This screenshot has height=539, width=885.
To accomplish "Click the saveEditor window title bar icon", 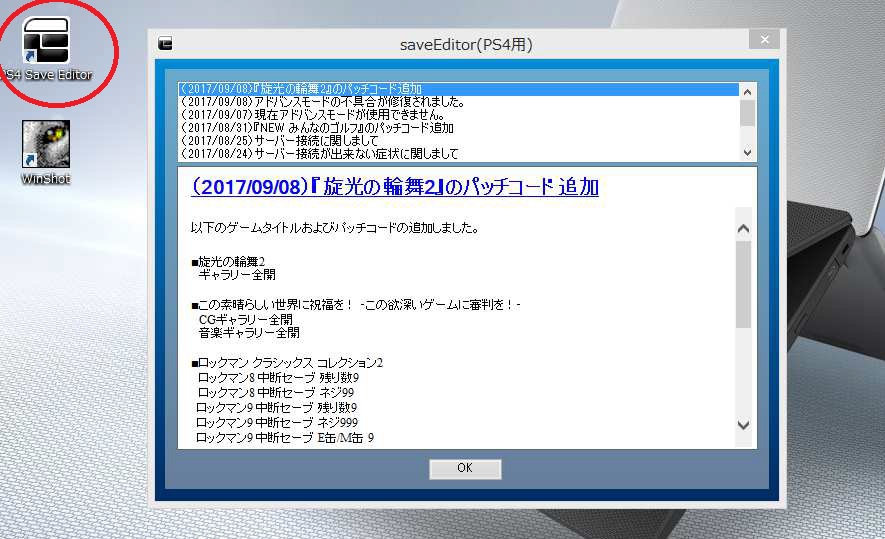I will (x=165, y=43).
